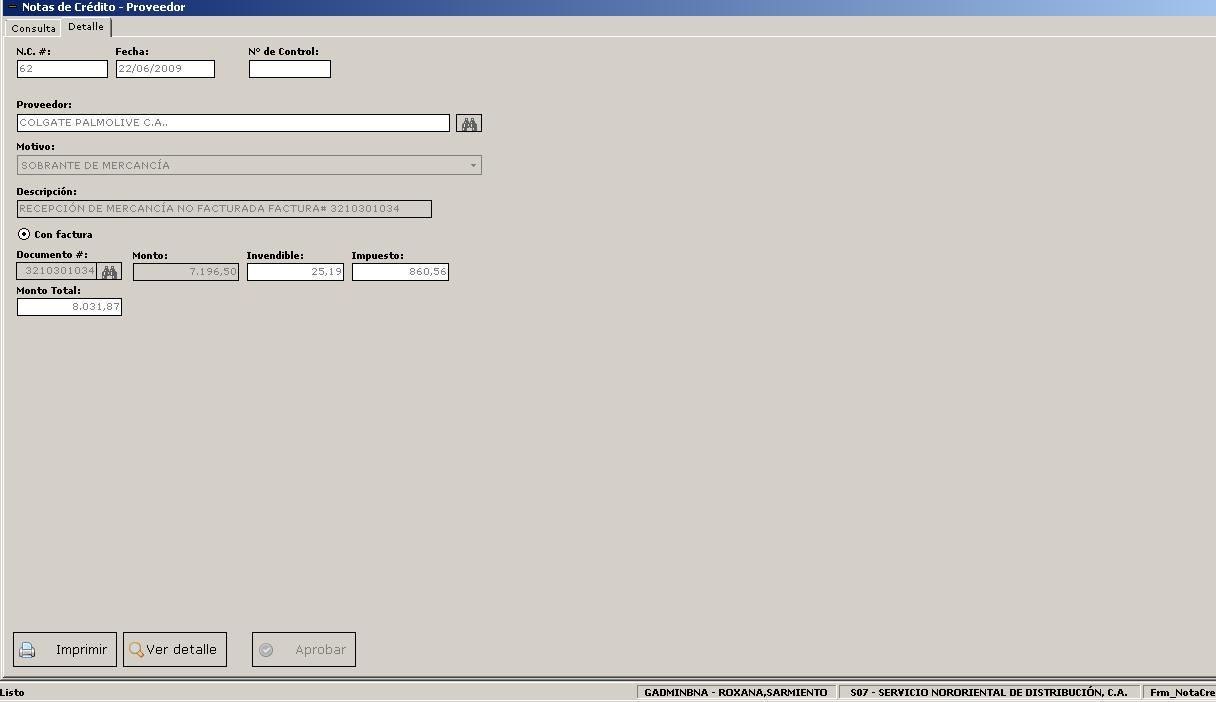Open supplier search via binoculars icon
This screenshot has height=702, width=1216.
coord(469,123)
